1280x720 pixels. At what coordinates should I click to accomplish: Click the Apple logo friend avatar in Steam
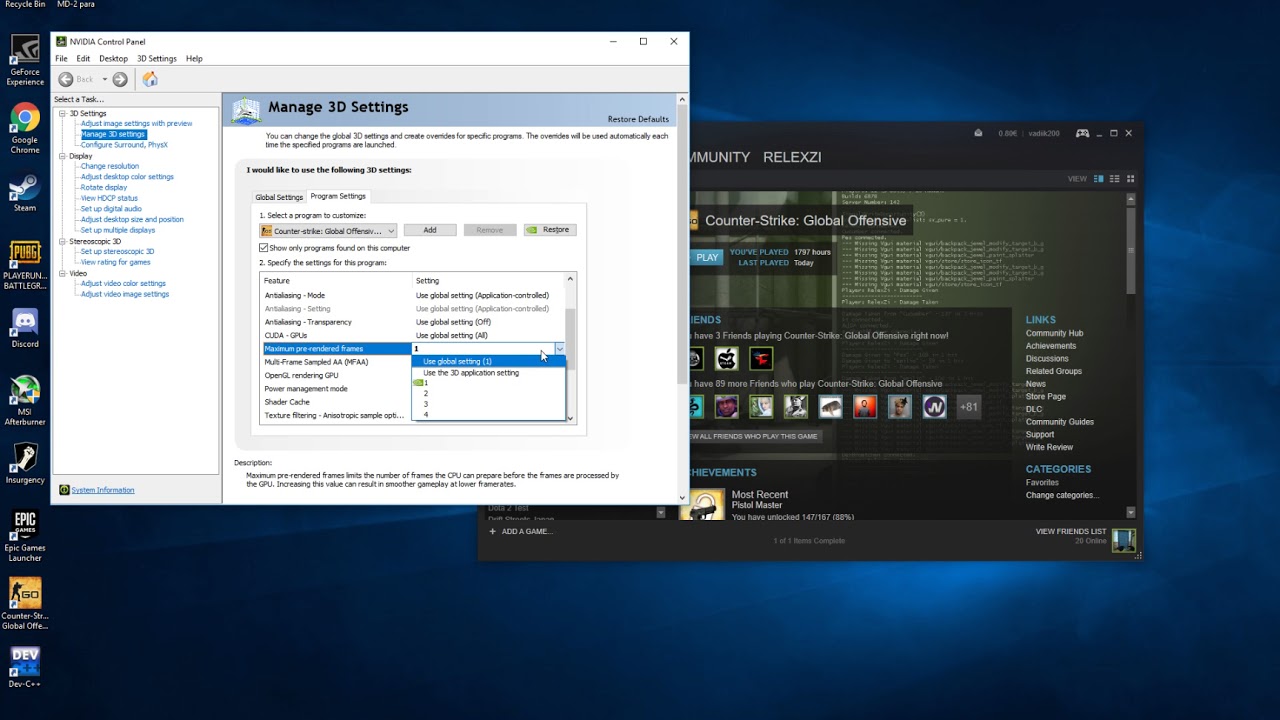(727, 358)
